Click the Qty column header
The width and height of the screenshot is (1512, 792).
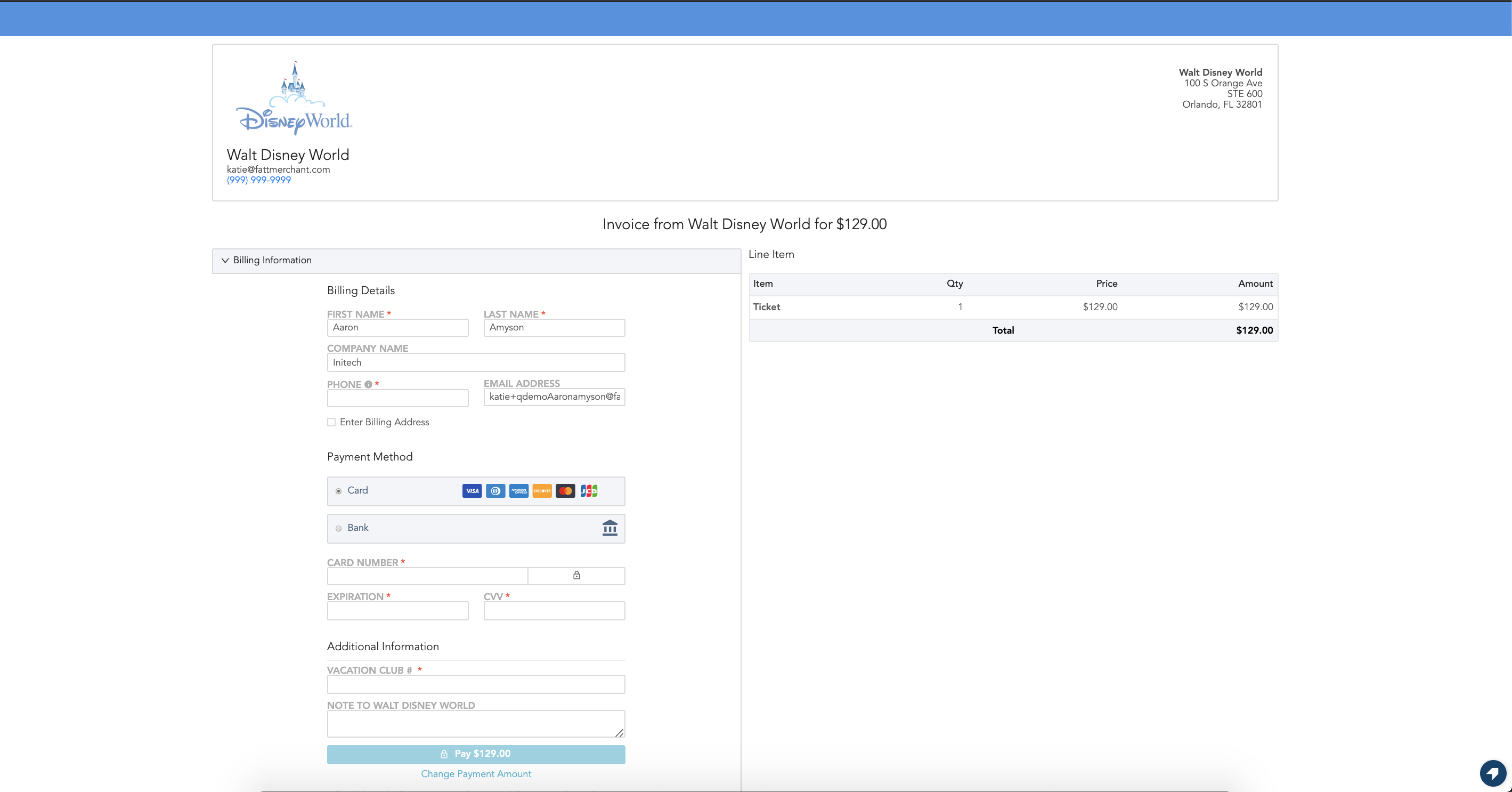[x=954, y=284]
